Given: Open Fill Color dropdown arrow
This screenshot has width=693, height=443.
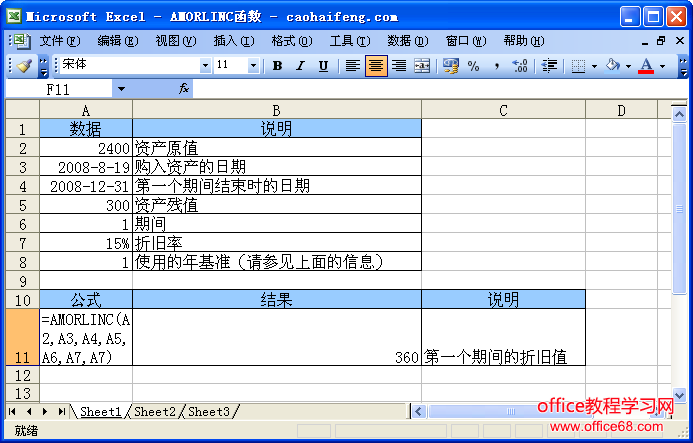Looking at the screenshot, I should pos(628,66).
